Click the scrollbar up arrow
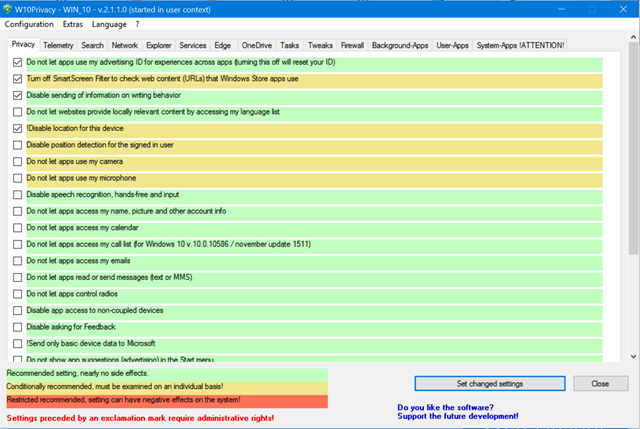640x429 pixels. click(x=633, y=37)
